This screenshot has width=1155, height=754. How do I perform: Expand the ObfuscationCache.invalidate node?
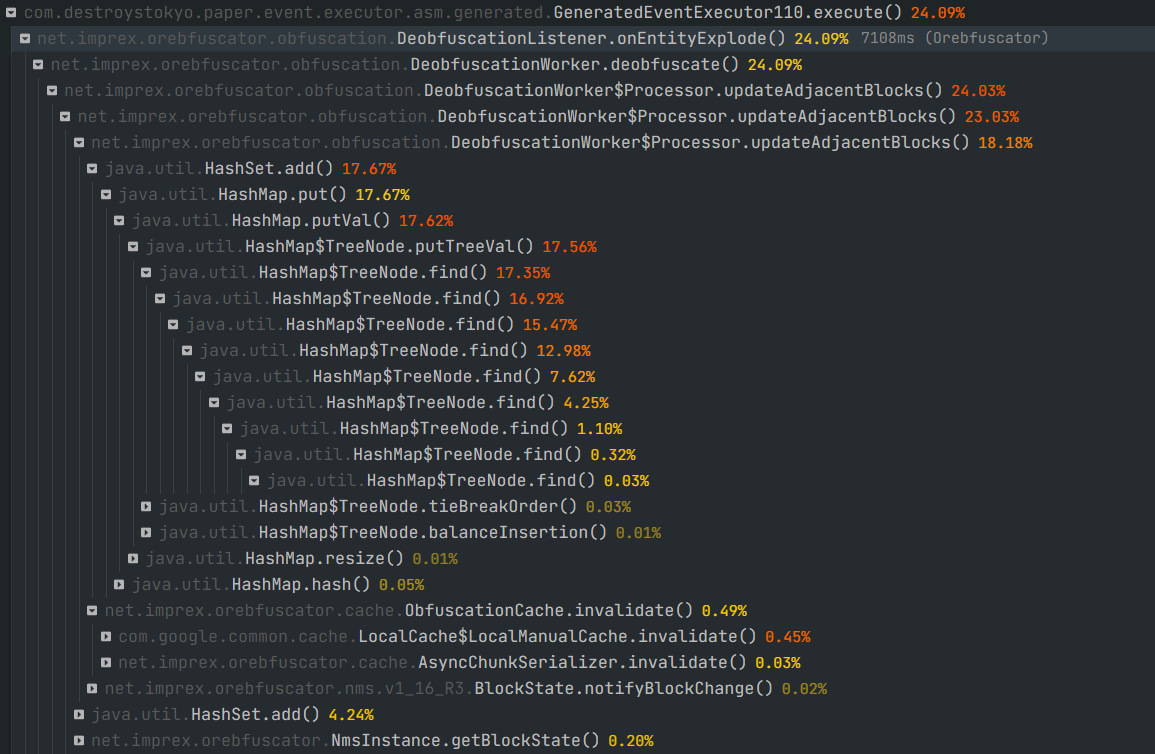(92, 610)
